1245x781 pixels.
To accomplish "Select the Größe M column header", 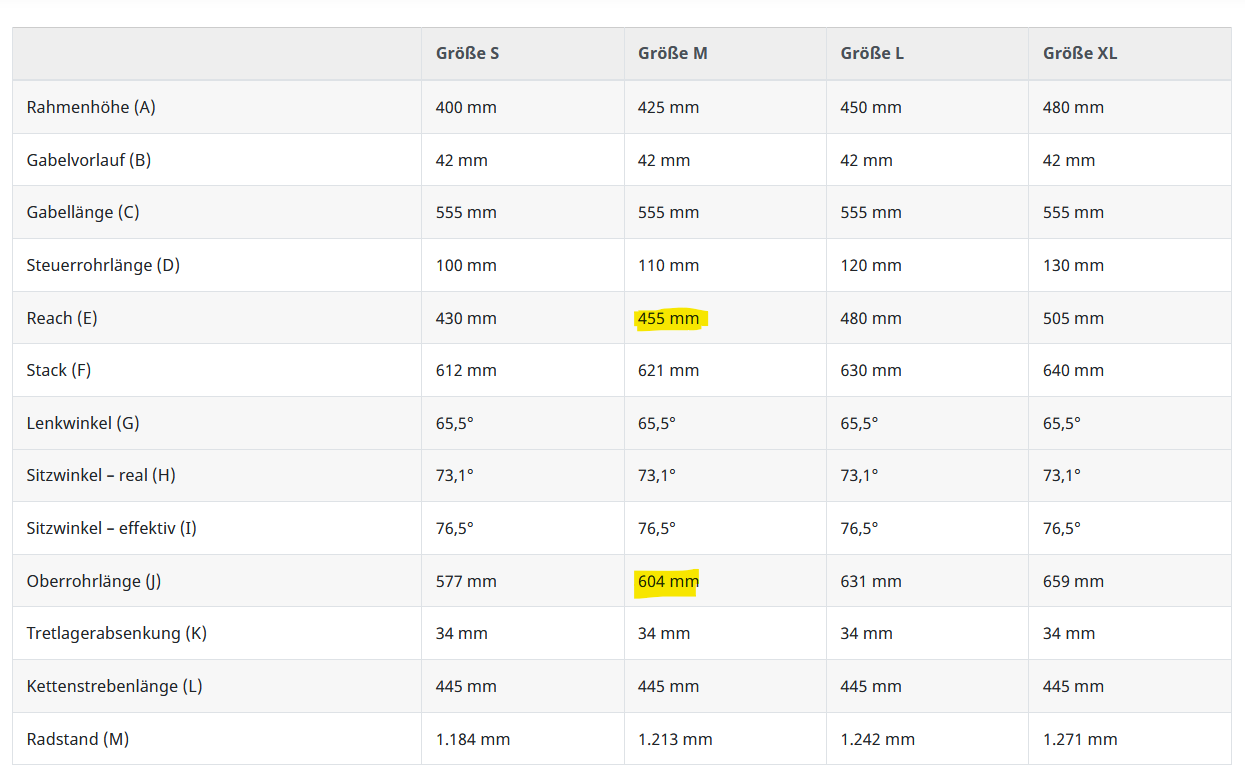I will coord(672,53).
